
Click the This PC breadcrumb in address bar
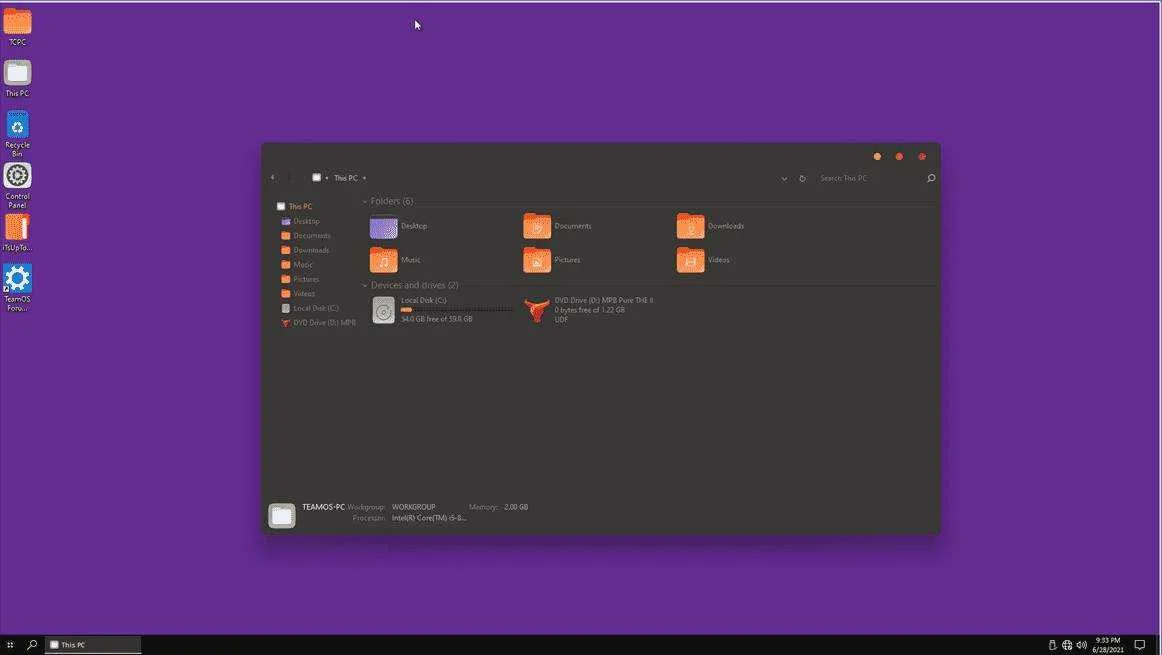[345, 178]
